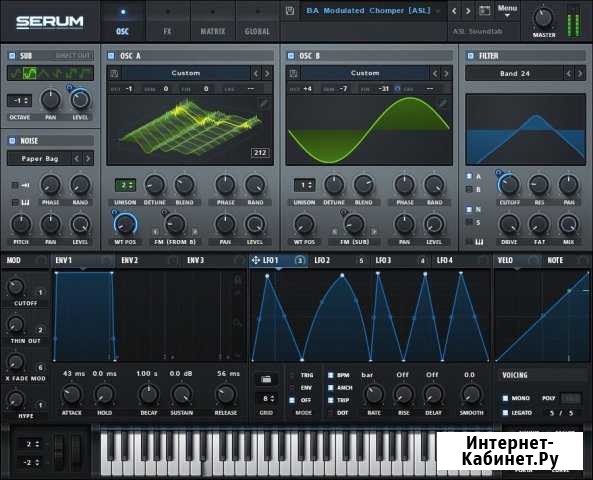593x480 pixels.
Task: Select next noise sample after Paper Bag
Action: click(88, 158)
